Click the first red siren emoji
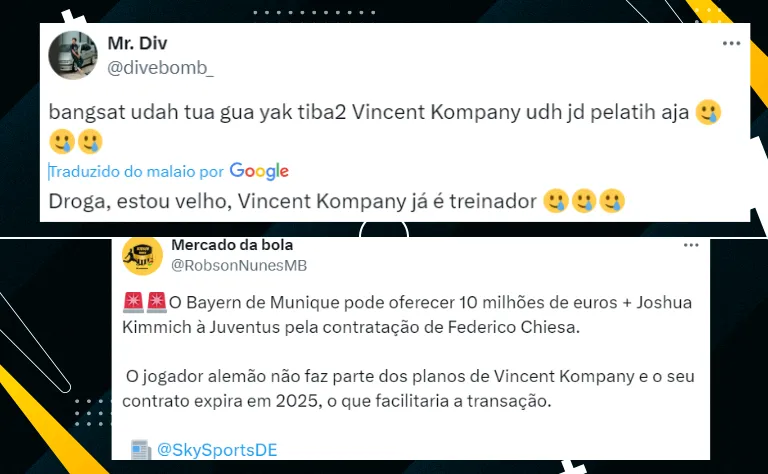 click(x=133, y=302)
